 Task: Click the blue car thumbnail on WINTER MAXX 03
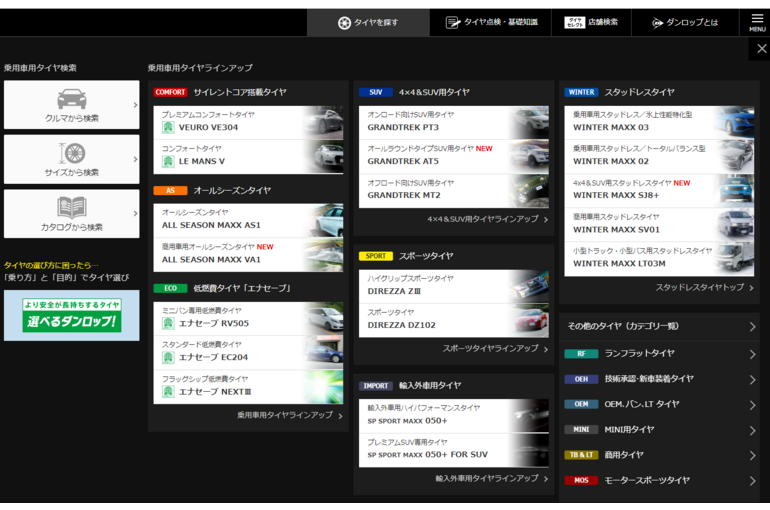pos(734,123)
